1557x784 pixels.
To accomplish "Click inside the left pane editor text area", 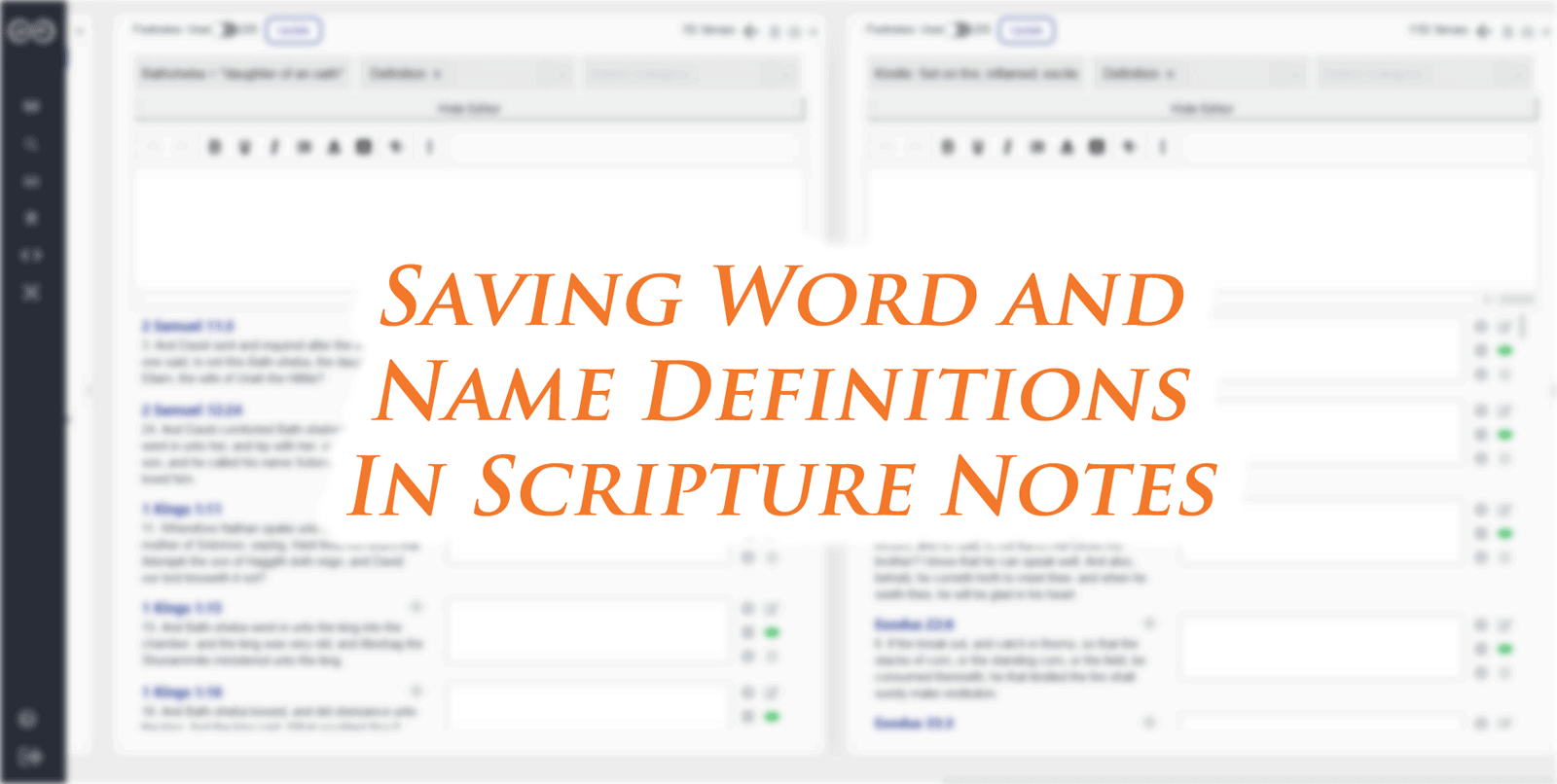I will (469, 229).
